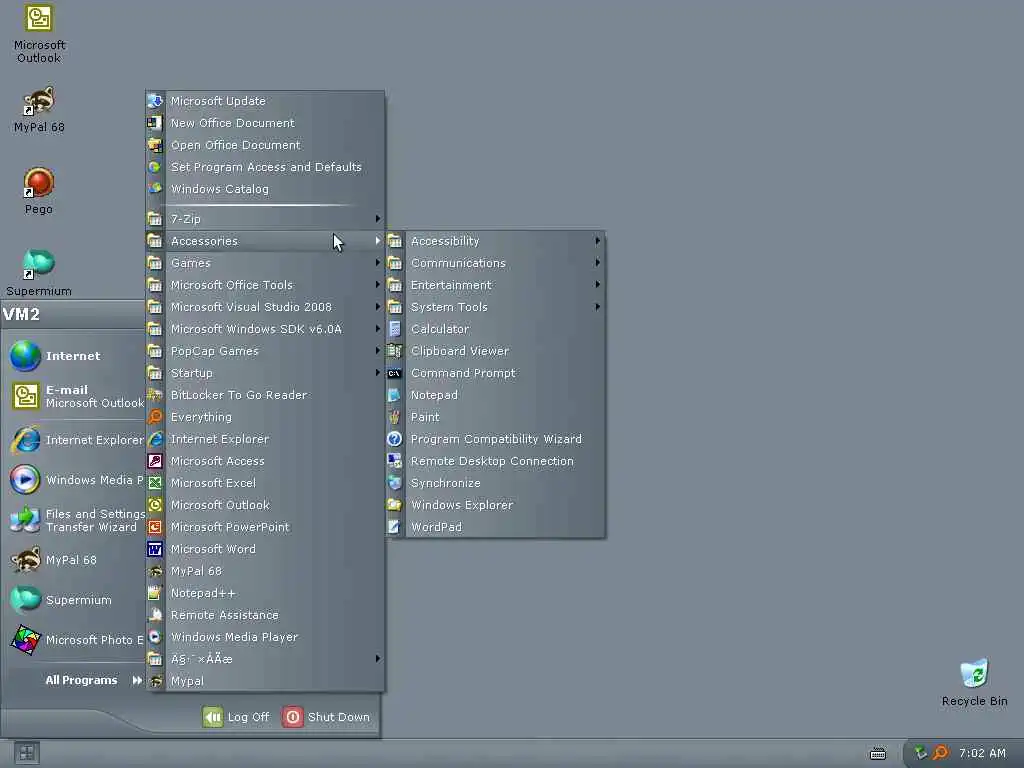
Task: Open Internet Explorer from the Start menu pinned list
Action: tap(76, 440)
